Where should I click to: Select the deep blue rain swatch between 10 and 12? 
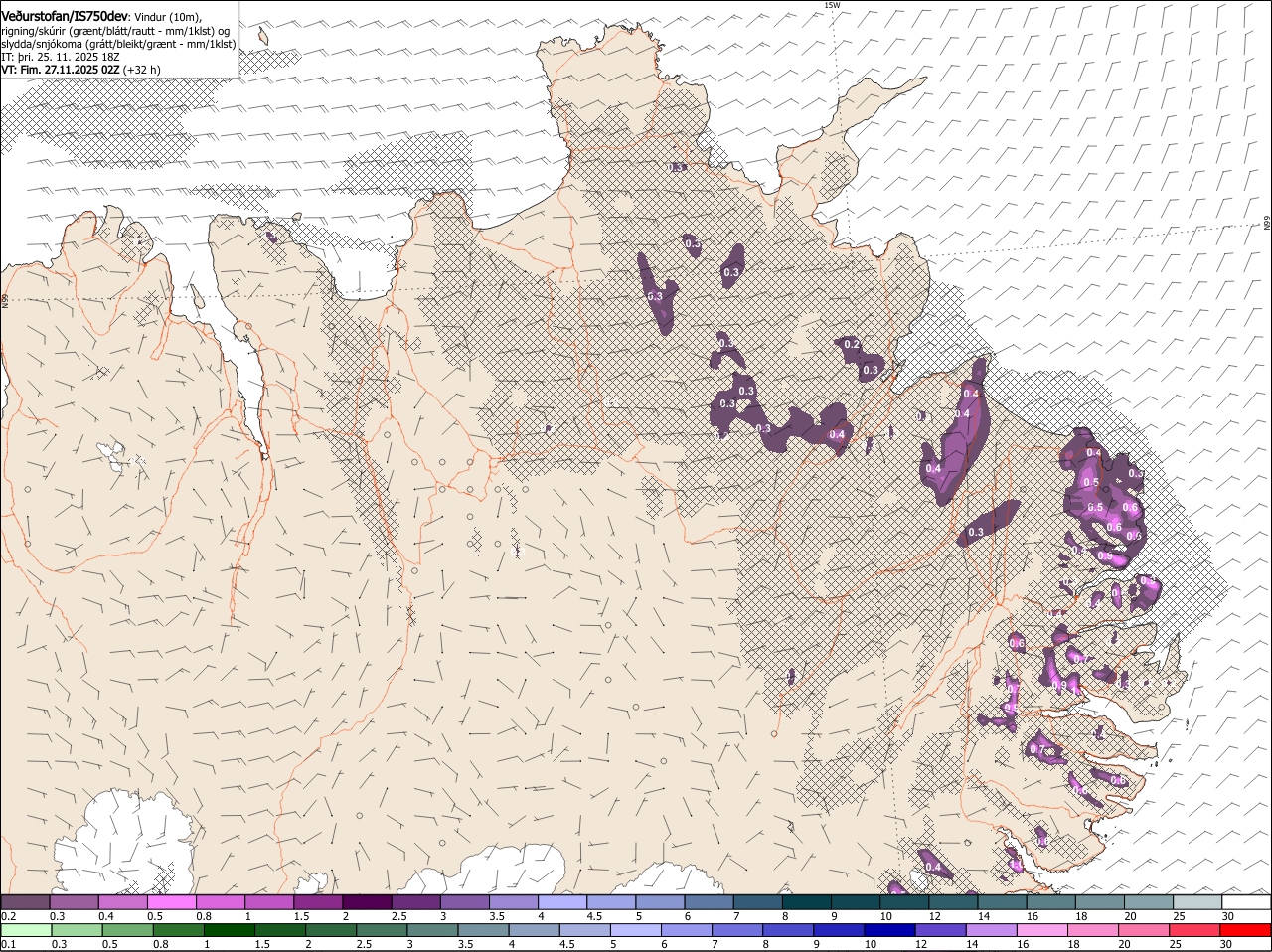[890, 931]
